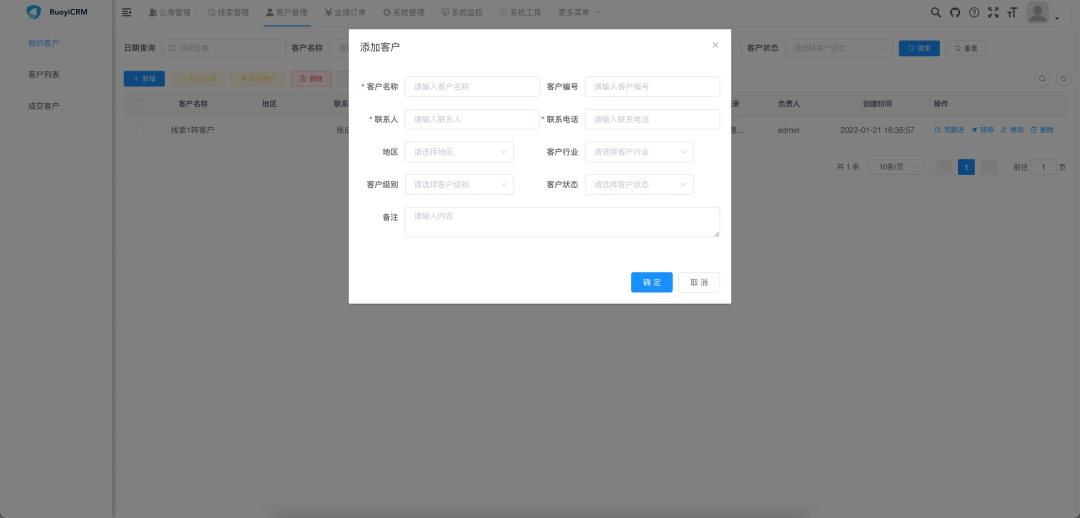
Task: Click the refresh table icon
Action: (x=1063, y=78)
